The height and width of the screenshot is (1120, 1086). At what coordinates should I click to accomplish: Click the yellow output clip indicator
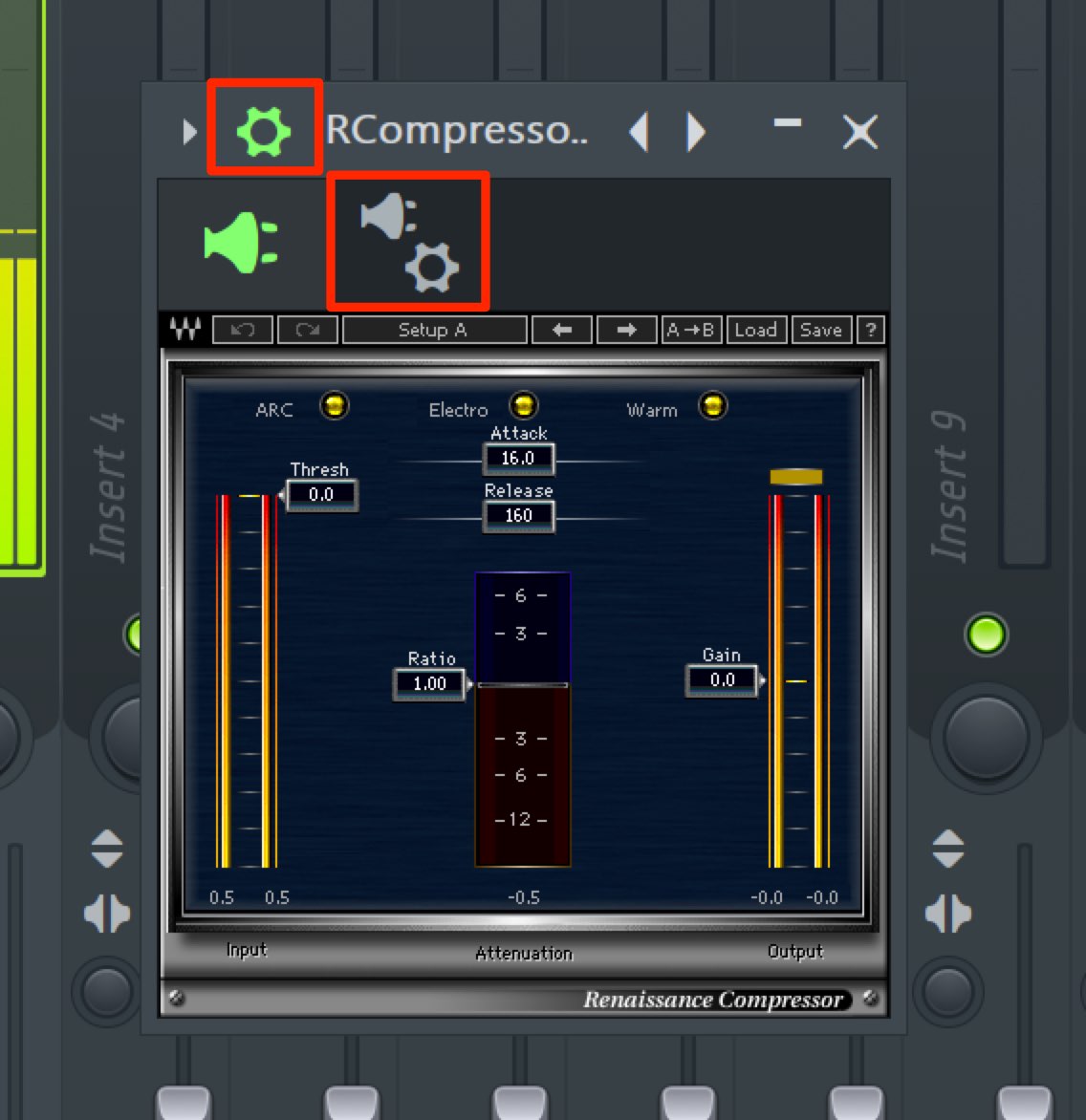[796, 477]
